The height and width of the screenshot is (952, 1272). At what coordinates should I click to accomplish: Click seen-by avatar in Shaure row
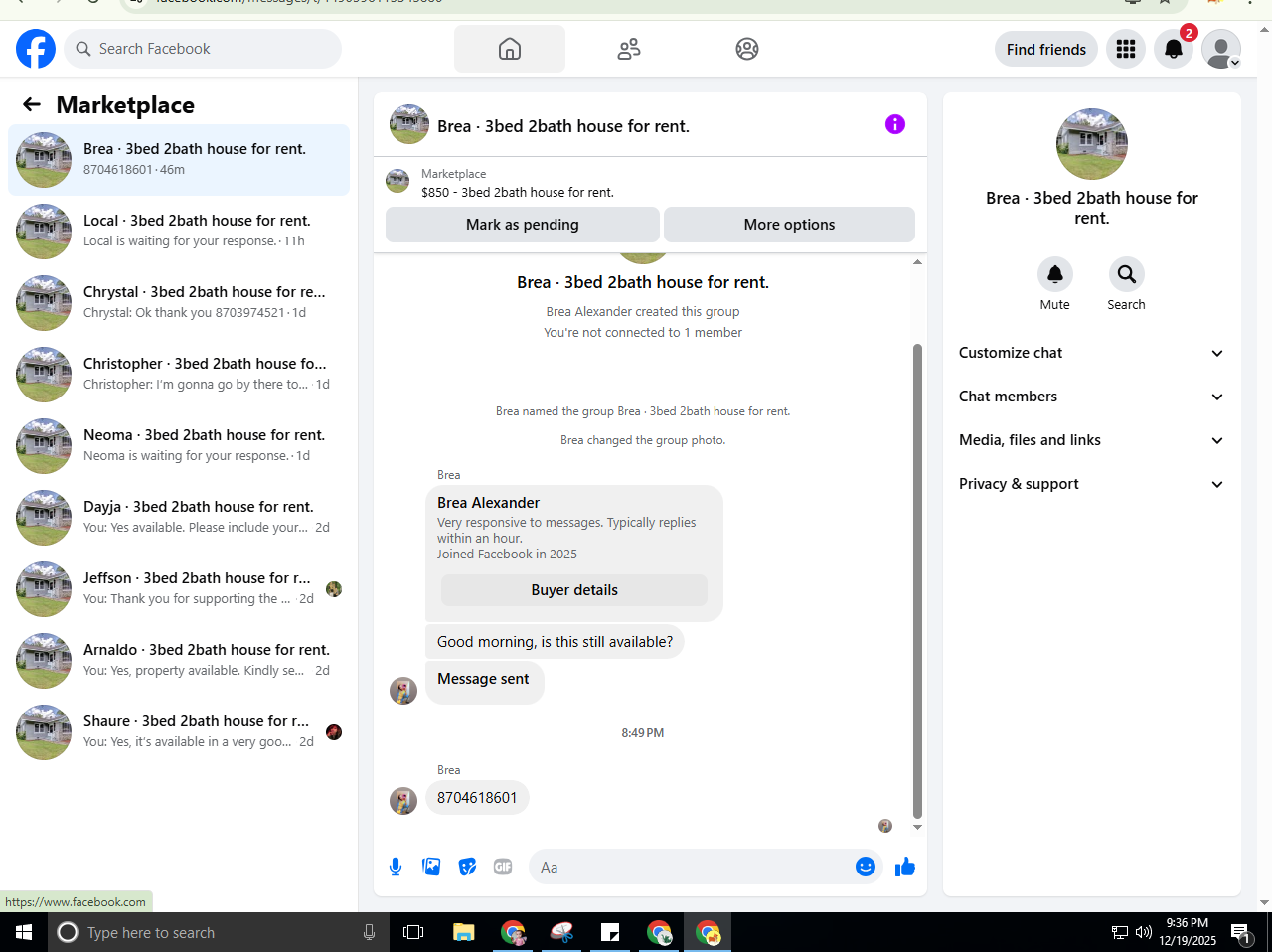(x=334, y=732)
